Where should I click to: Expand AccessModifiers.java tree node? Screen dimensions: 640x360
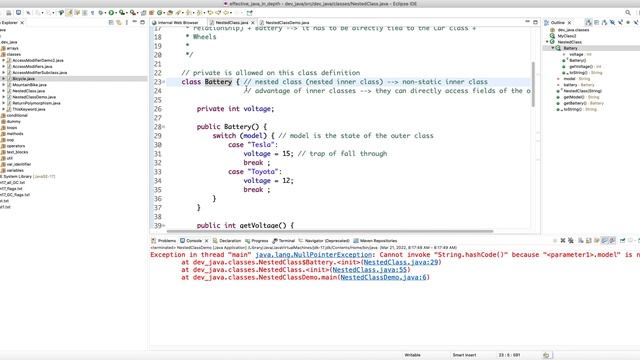tap(4, 67)
